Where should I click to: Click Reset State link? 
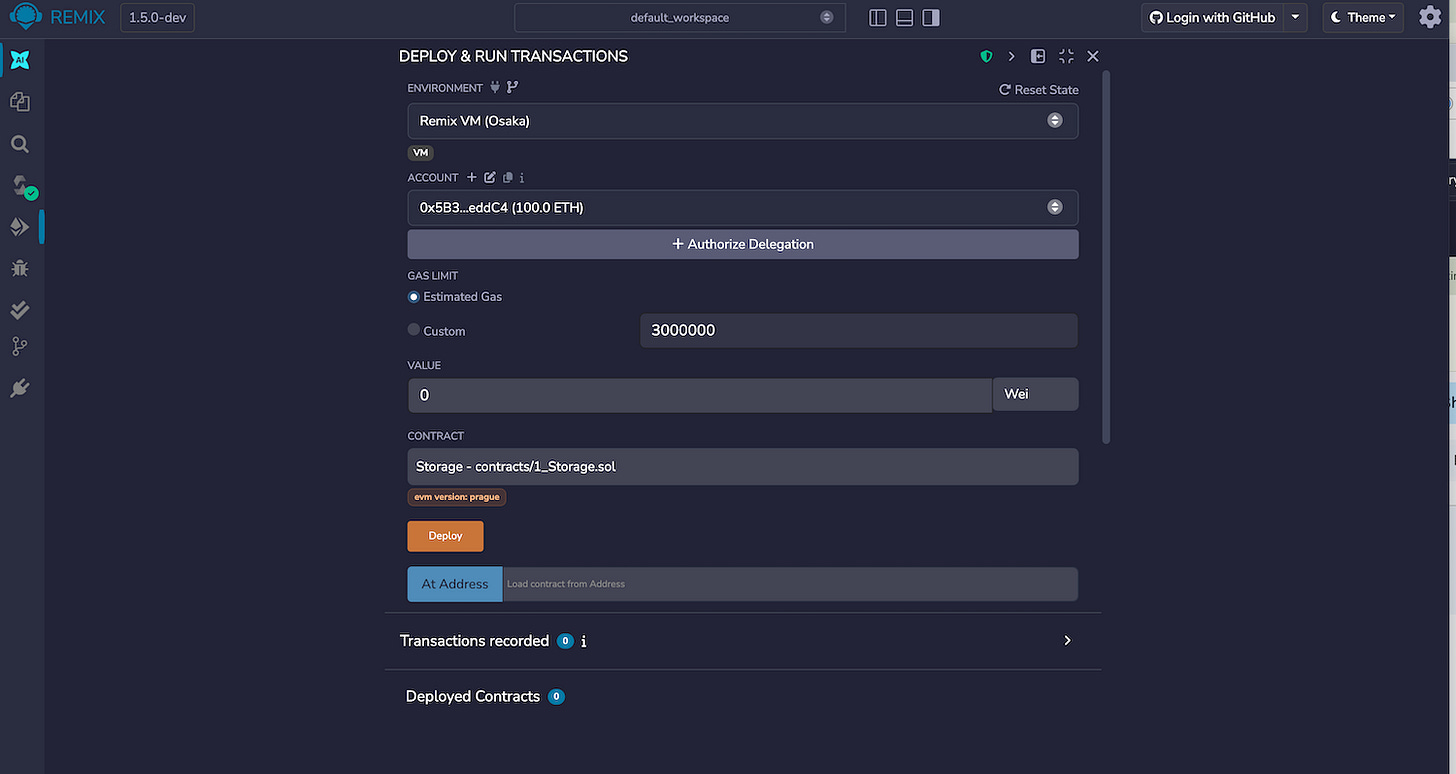(1039, 90)
